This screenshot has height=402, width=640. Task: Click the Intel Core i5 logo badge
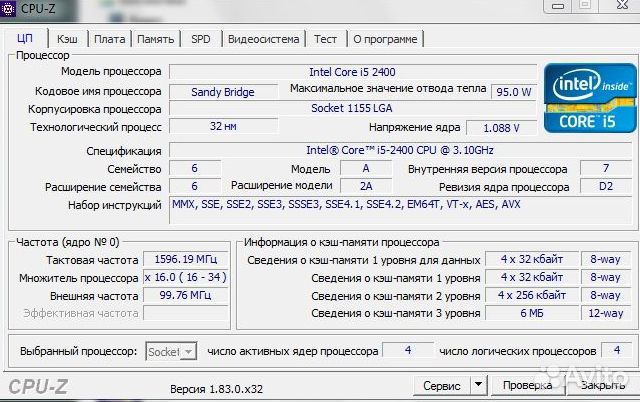tap(590, 98)
